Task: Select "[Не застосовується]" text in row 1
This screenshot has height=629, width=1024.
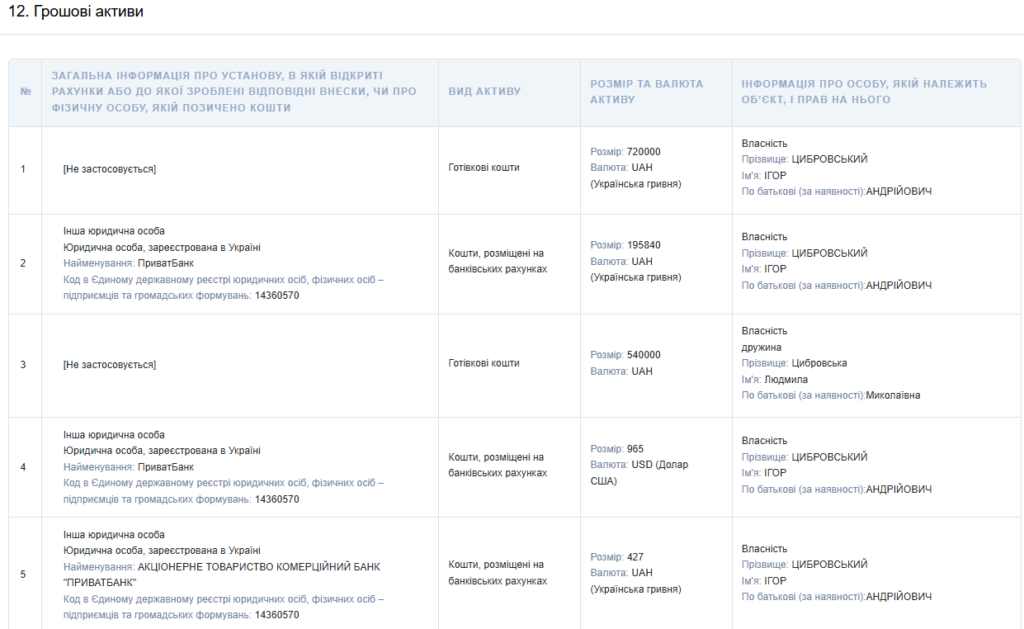Action: tap(109, 169)
